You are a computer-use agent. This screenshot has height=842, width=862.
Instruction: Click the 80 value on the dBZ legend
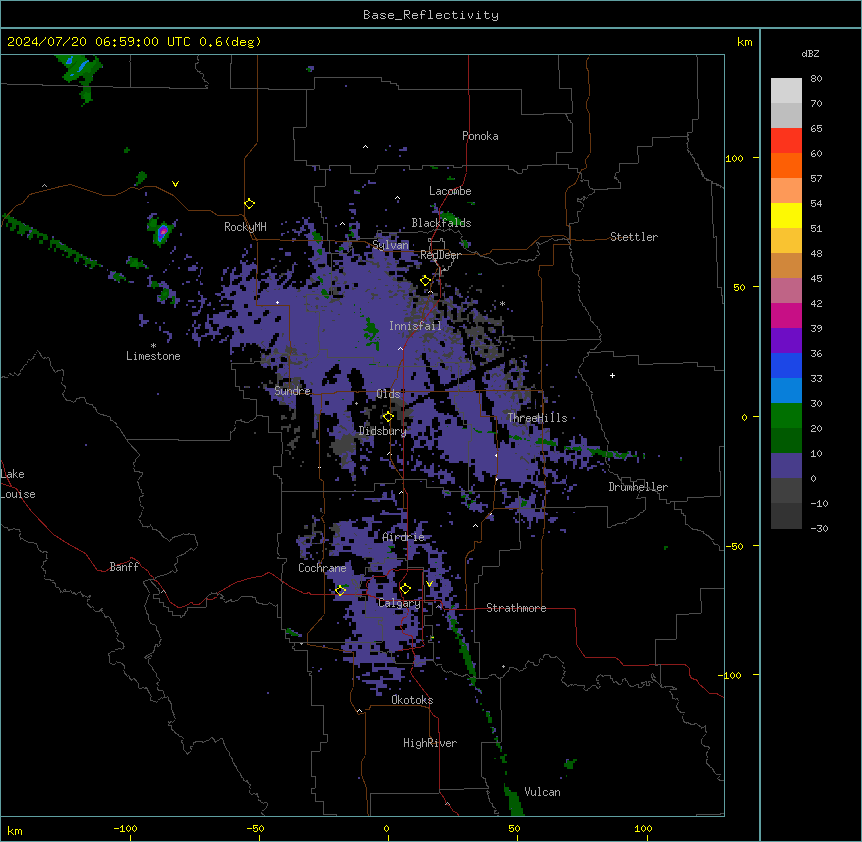click(816, 79)
